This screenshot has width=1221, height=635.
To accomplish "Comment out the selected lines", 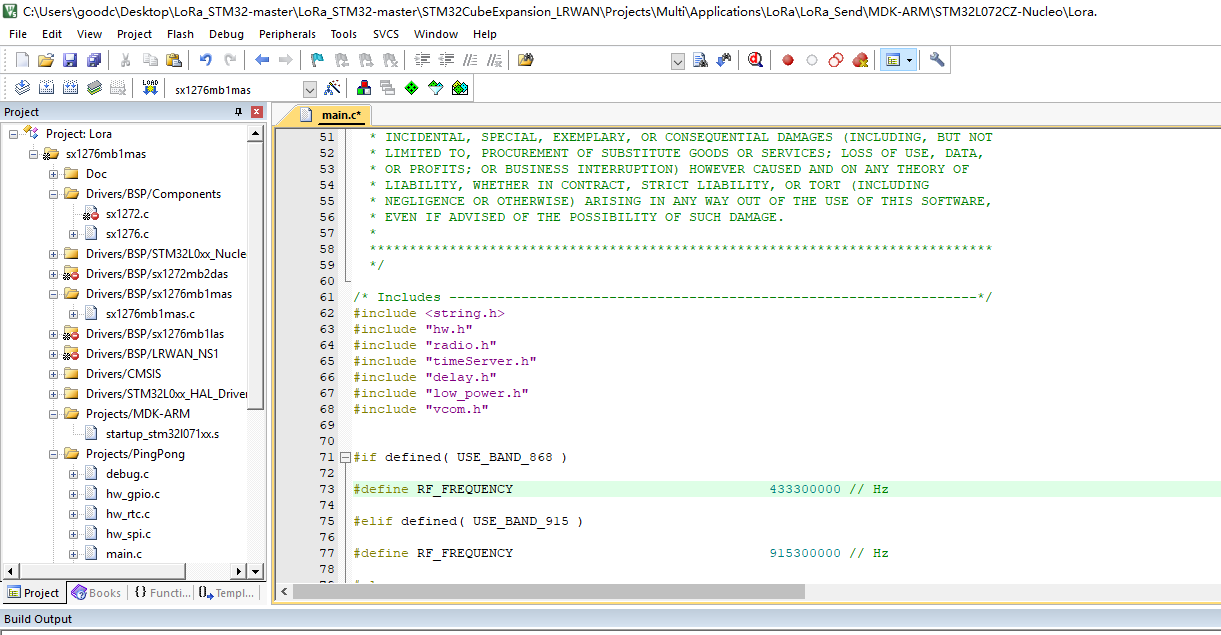I will tap(470, 60).
